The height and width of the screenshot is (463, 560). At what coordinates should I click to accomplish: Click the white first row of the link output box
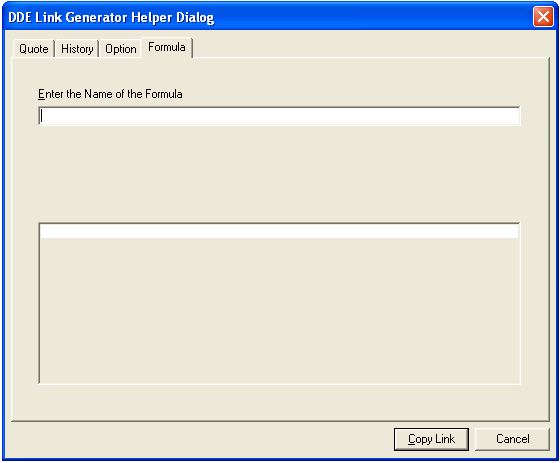click(x=279, y=231)
